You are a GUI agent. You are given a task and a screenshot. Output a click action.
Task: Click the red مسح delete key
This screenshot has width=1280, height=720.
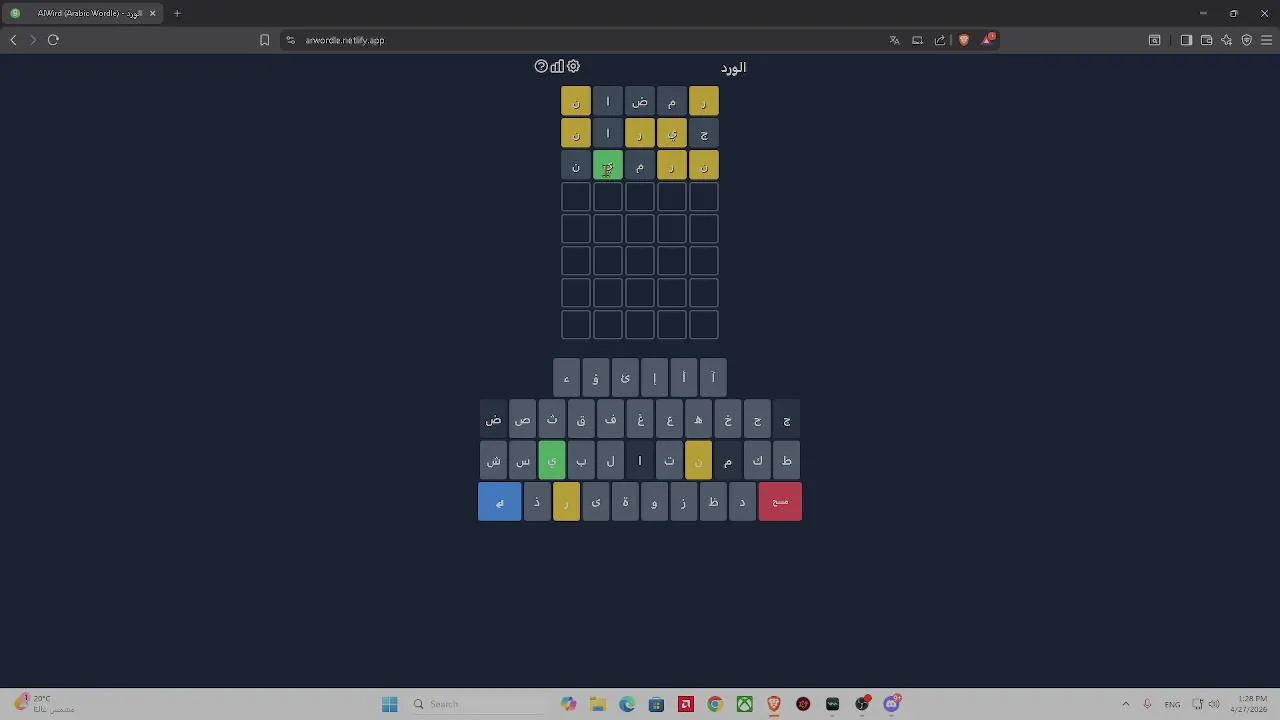click(x=780, y=502)
